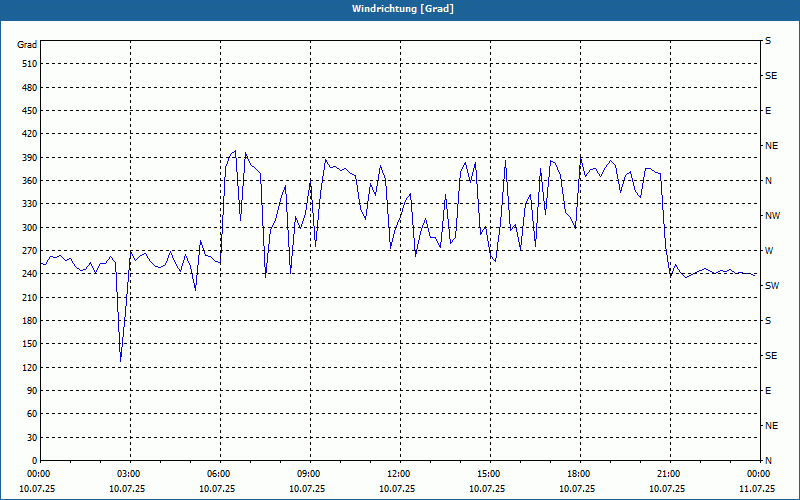This screenshot has height=500, width=800.
Task: Select the 180 degree axis label
Action: (x=30, y=320)
